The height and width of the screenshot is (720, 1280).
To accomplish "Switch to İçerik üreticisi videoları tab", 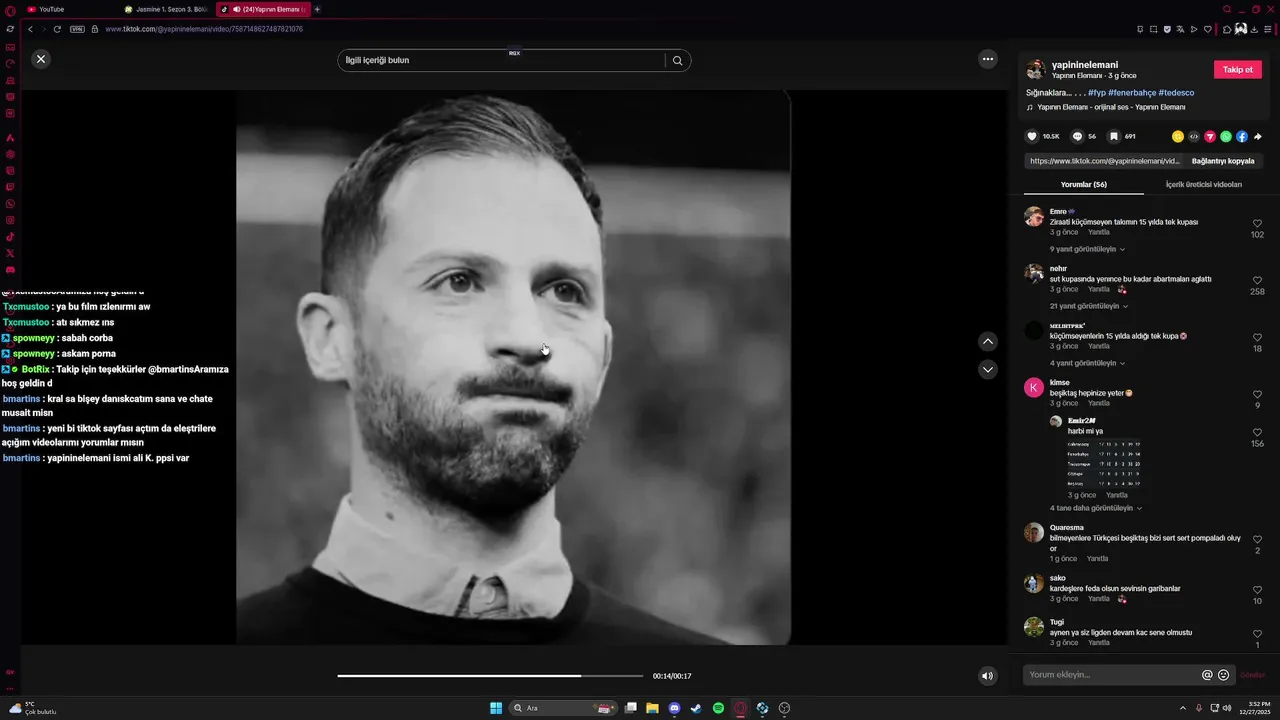I will pyautogui.click(x=1204, y=185).
